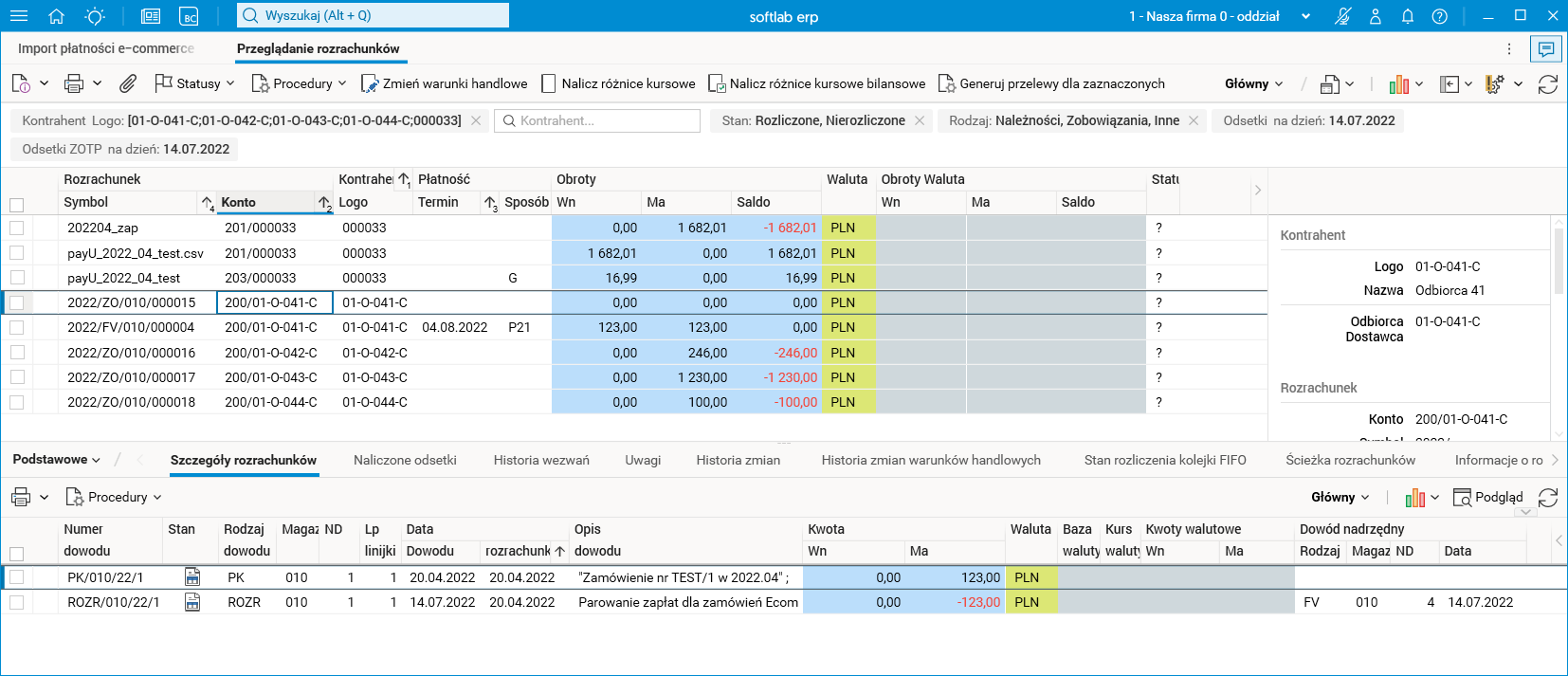Check the row 2022/FV/010/000004
The width and height of the screenshot is (1568, 676).
click(16, 327)
